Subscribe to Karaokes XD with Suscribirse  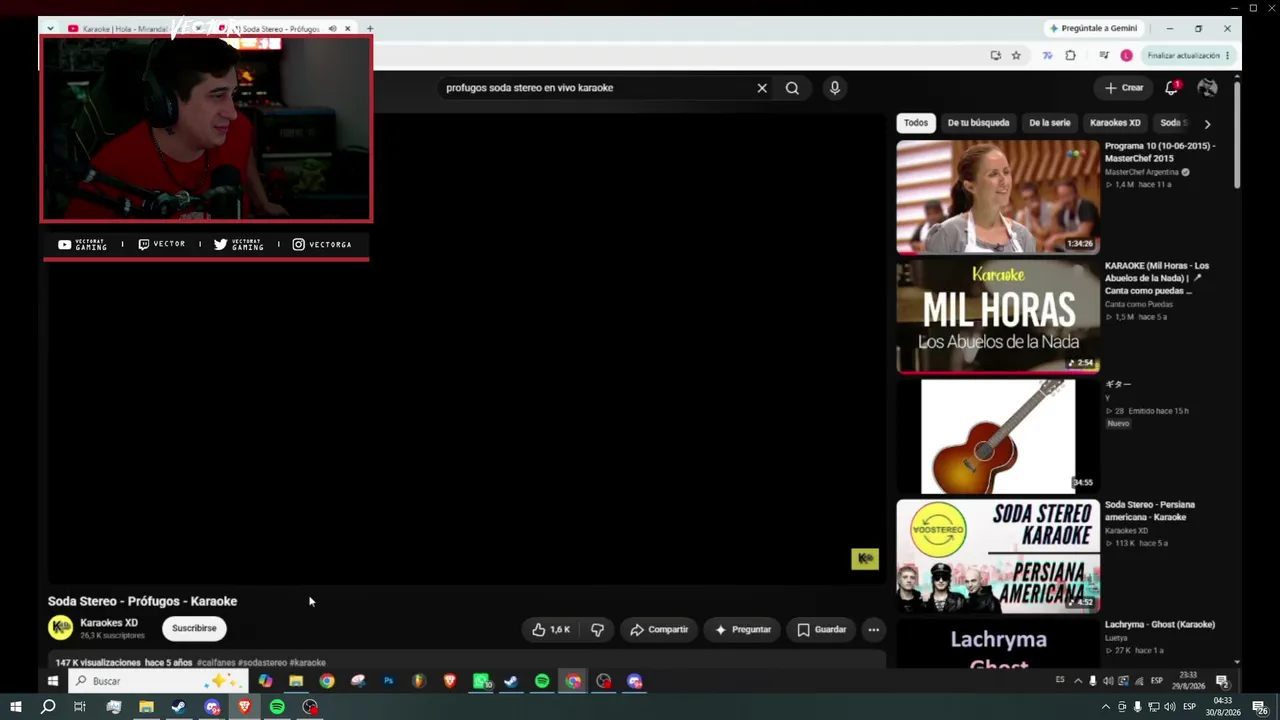click(194, 628)
